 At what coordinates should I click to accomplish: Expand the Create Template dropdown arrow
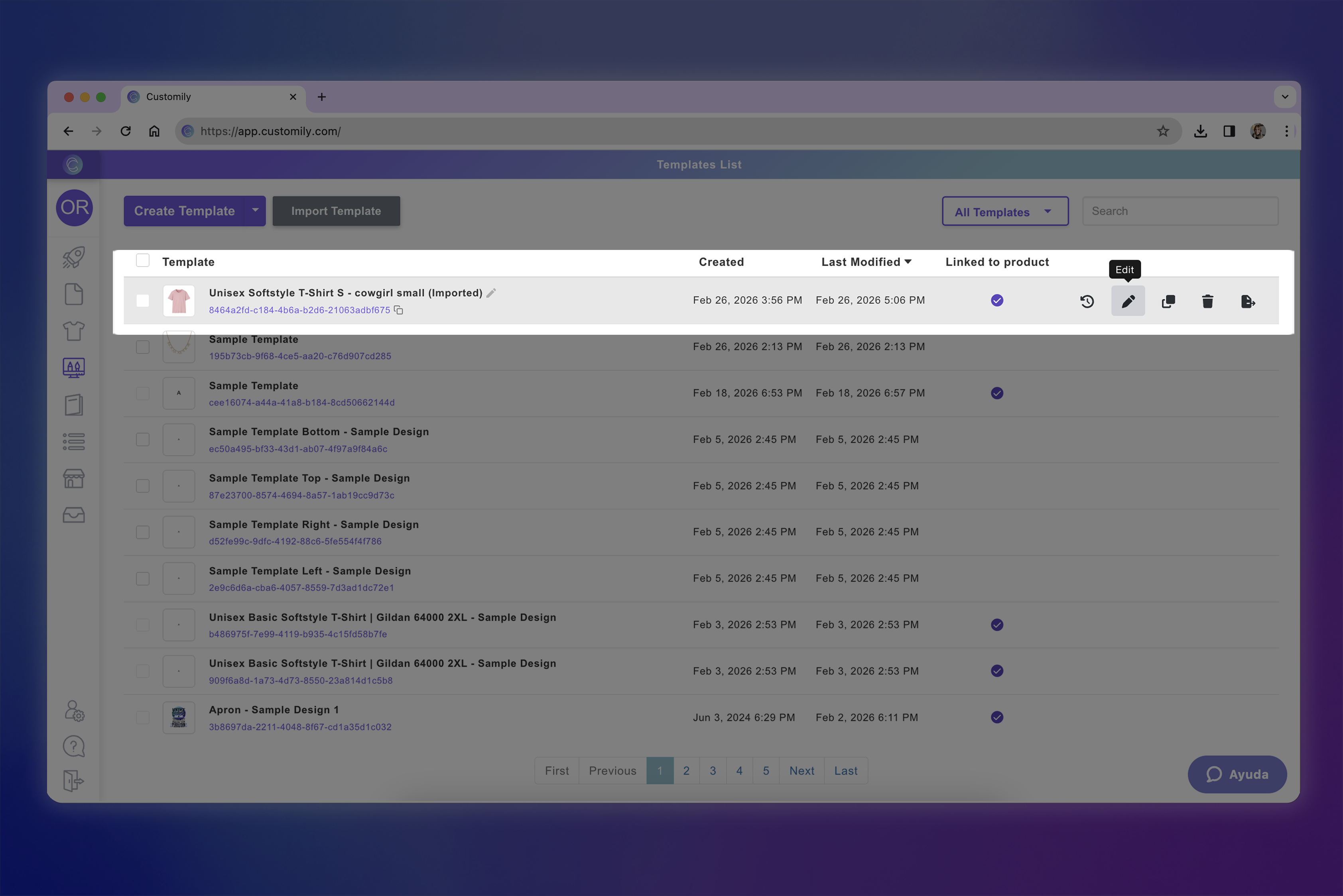coord(255,210)
